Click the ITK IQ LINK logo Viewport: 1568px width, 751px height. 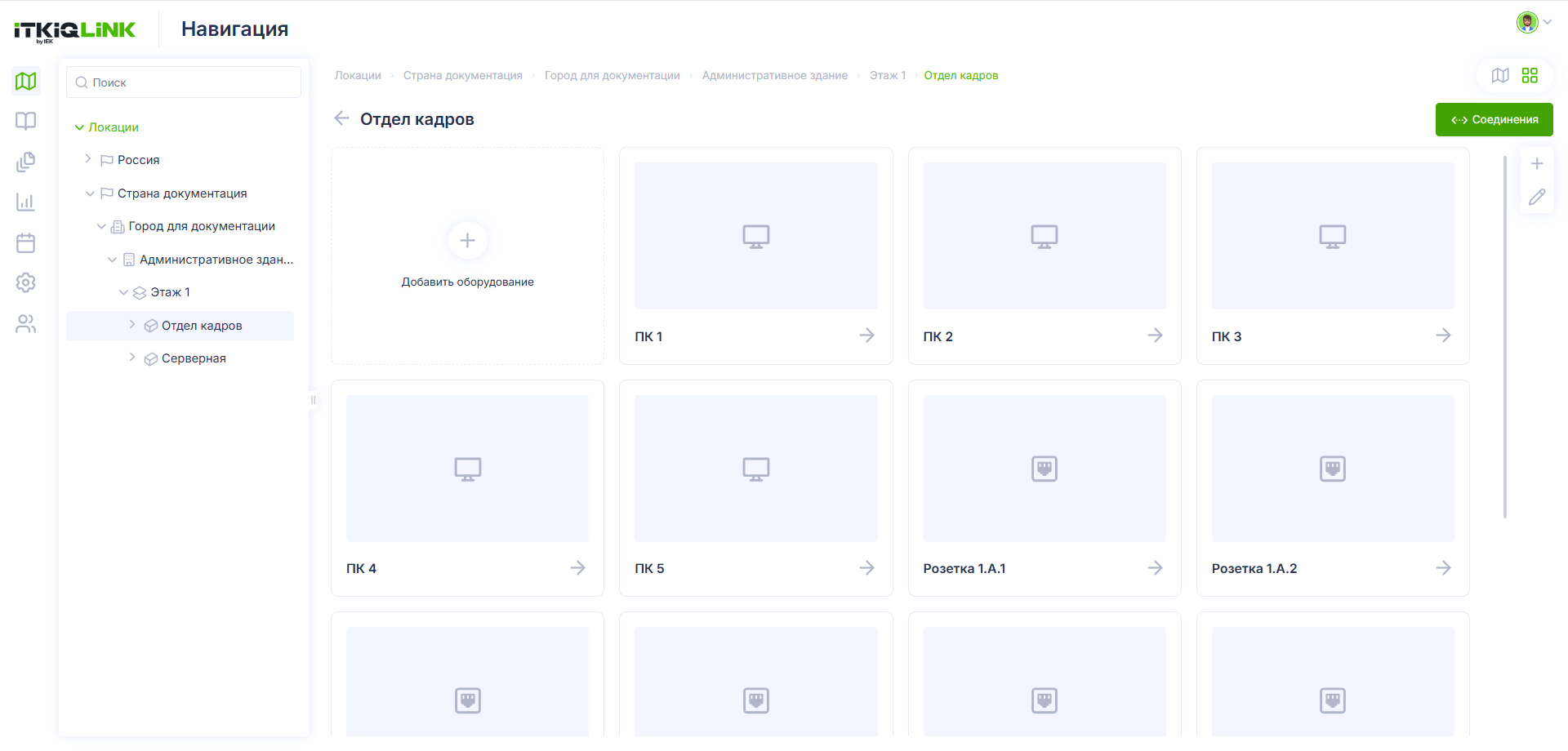pyautogui.click(x=75, y=31)
